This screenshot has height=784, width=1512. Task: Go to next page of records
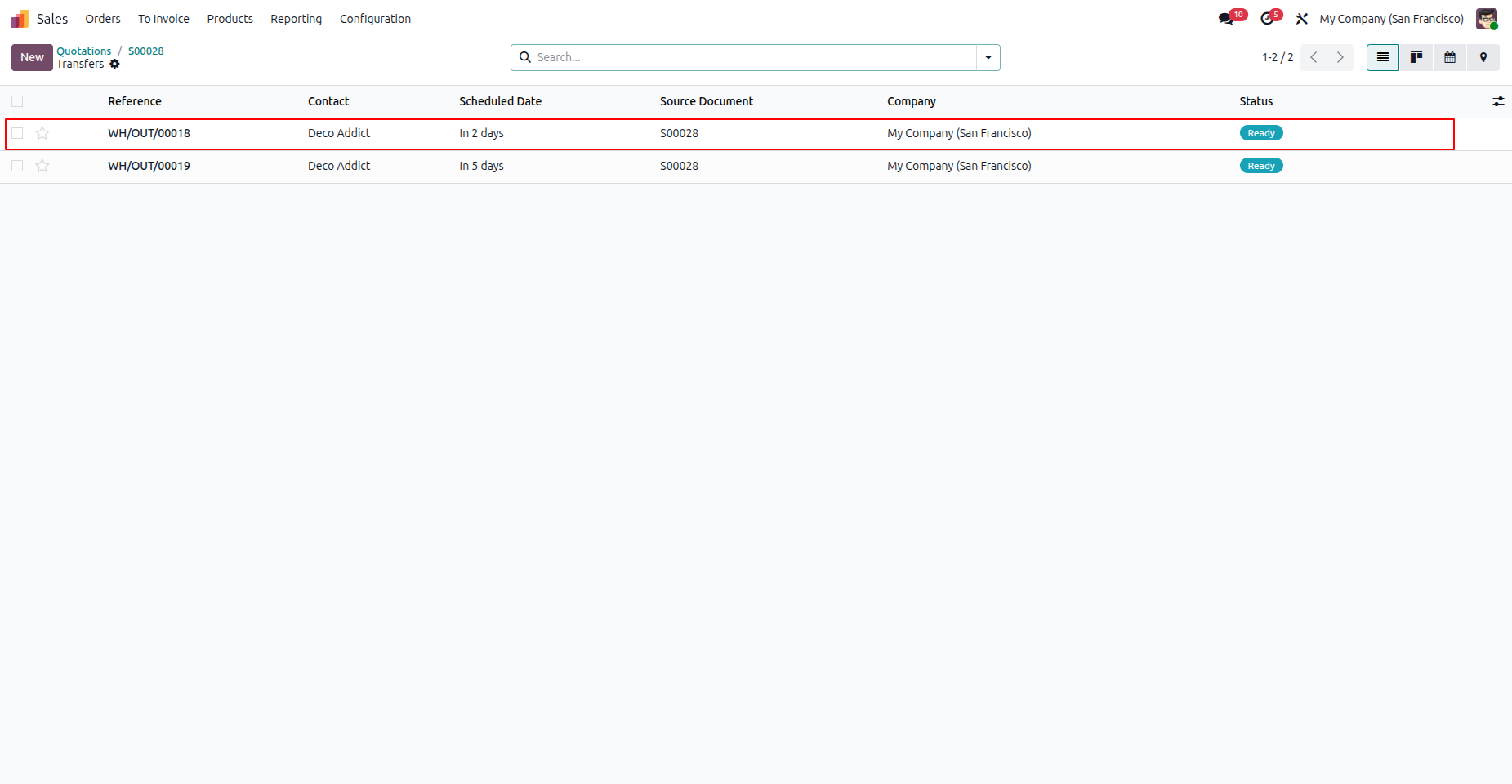(x=1340, y=57)
